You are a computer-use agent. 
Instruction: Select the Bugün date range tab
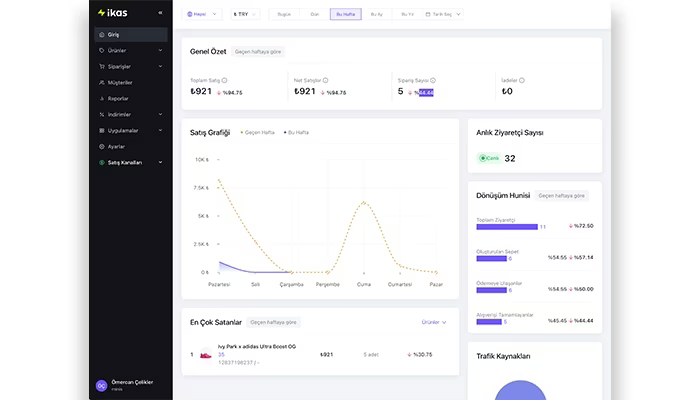[284, 14]
